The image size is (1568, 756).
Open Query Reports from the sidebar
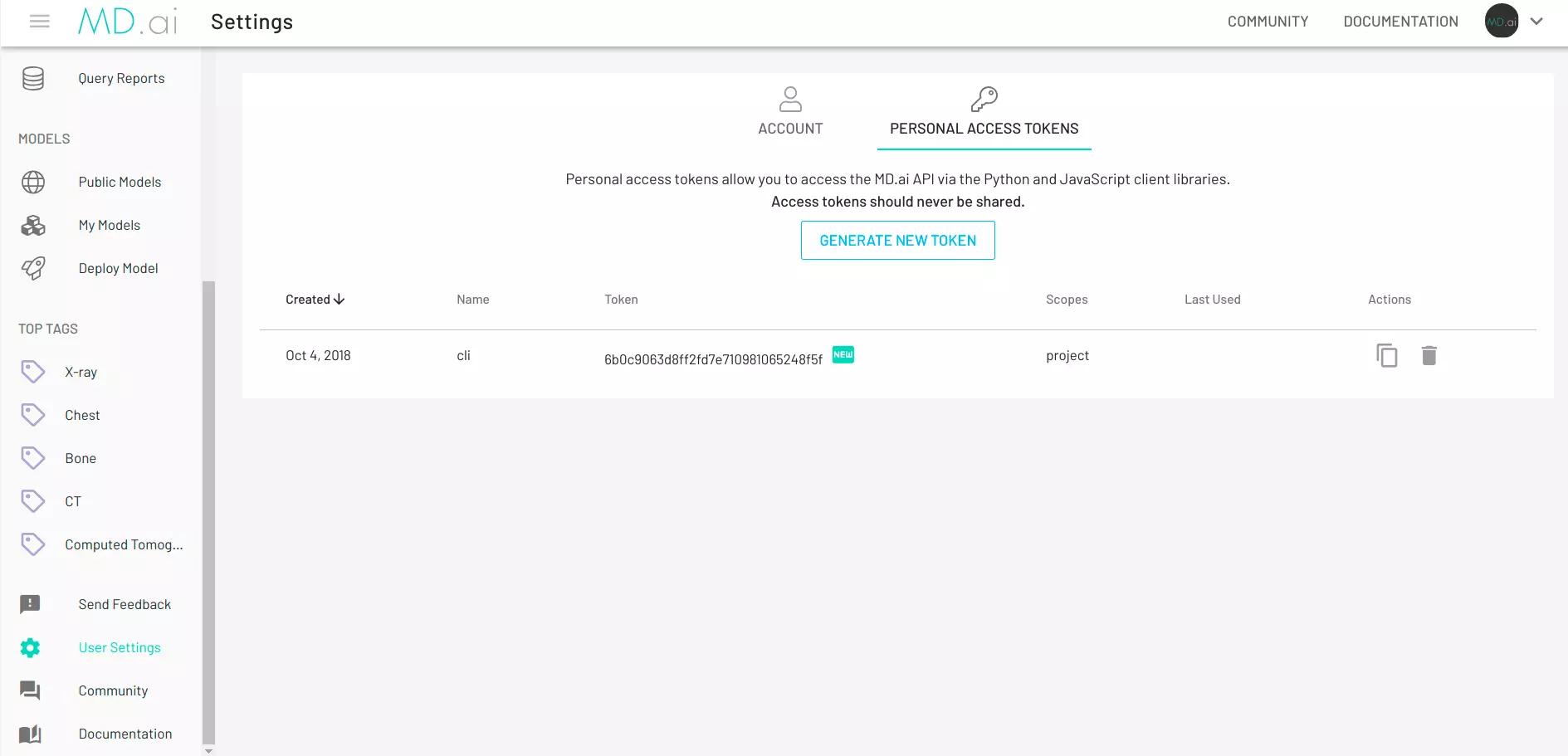click(x=120, y=78)
